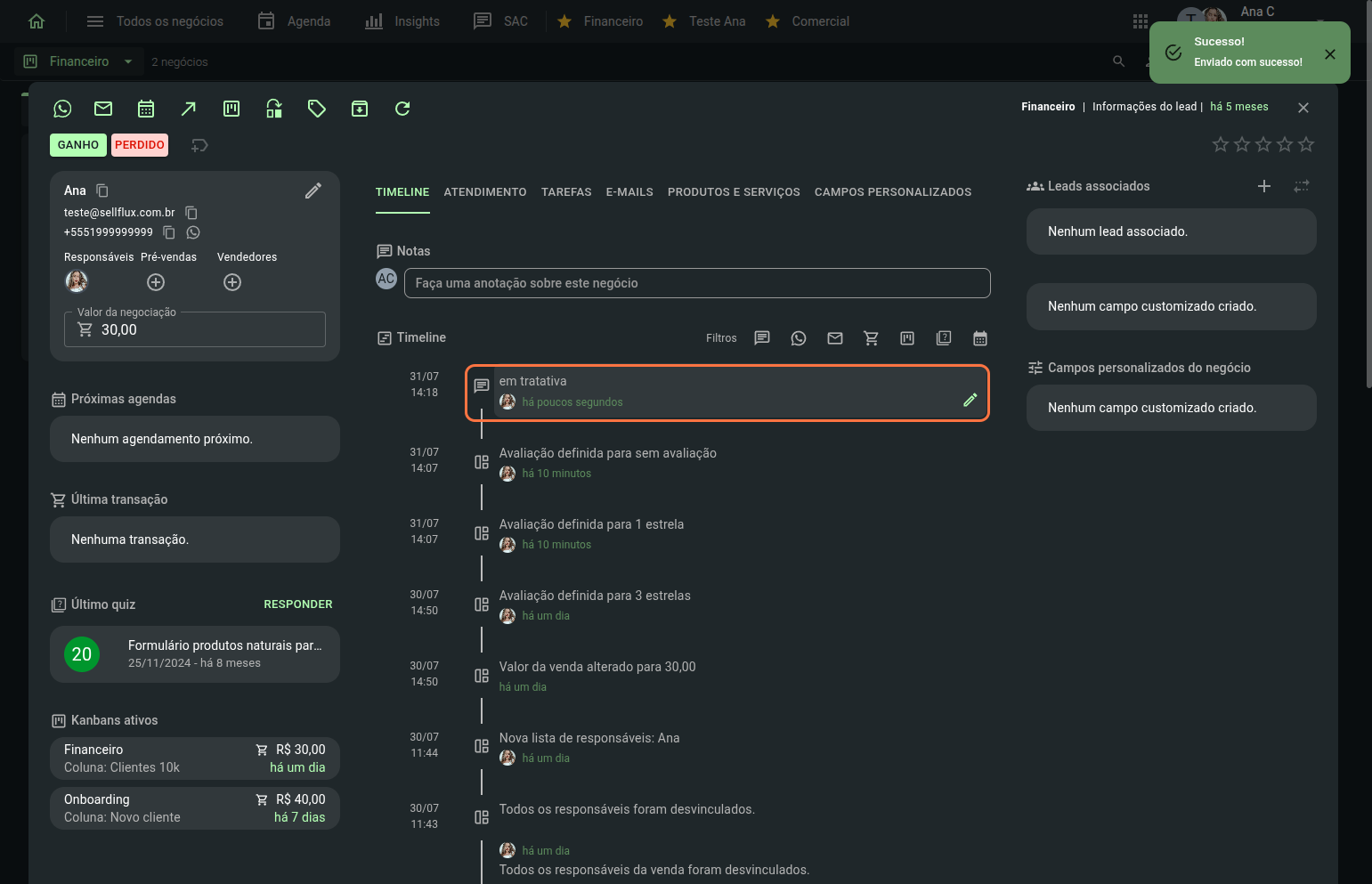This screenshot has height=884, width=1372.
Task: Go to home via house icon
Action: pyautogui.click(x=37, y=21)
